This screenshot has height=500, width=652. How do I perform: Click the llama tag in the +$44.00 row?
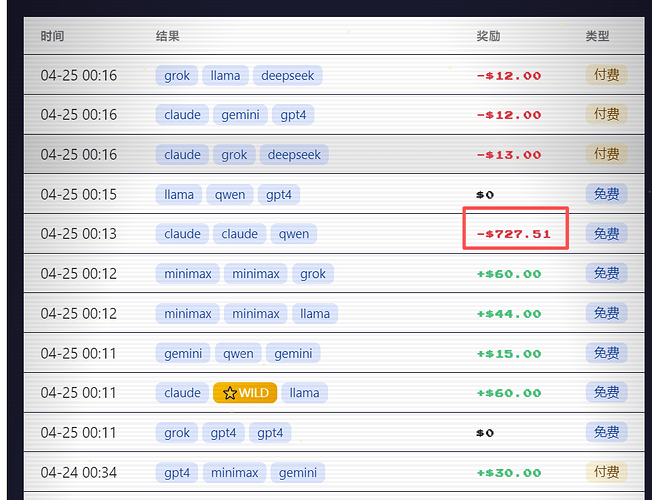[315, 313]
